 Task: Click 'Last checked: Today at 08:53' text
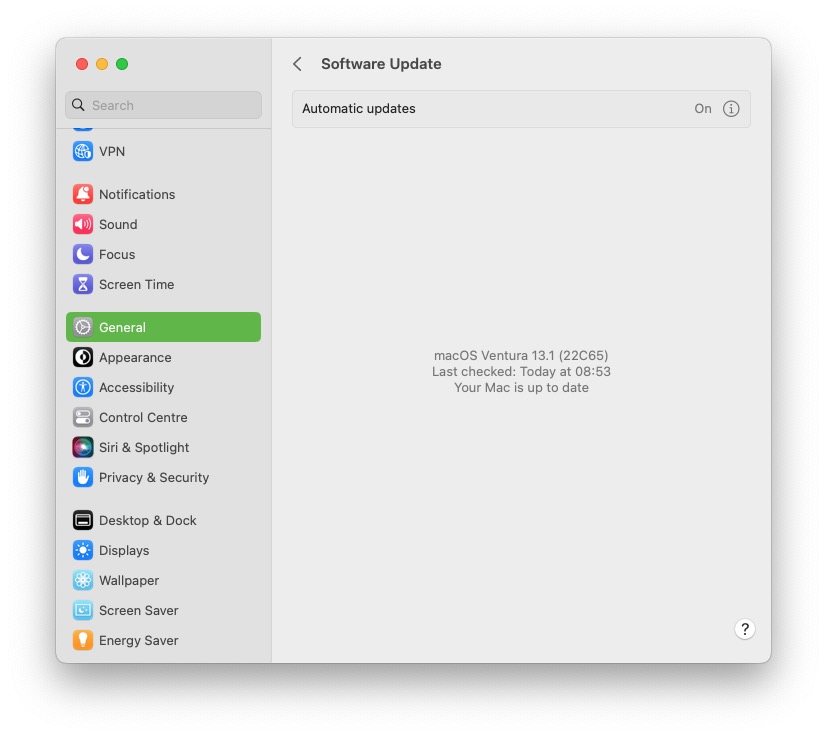521,371
